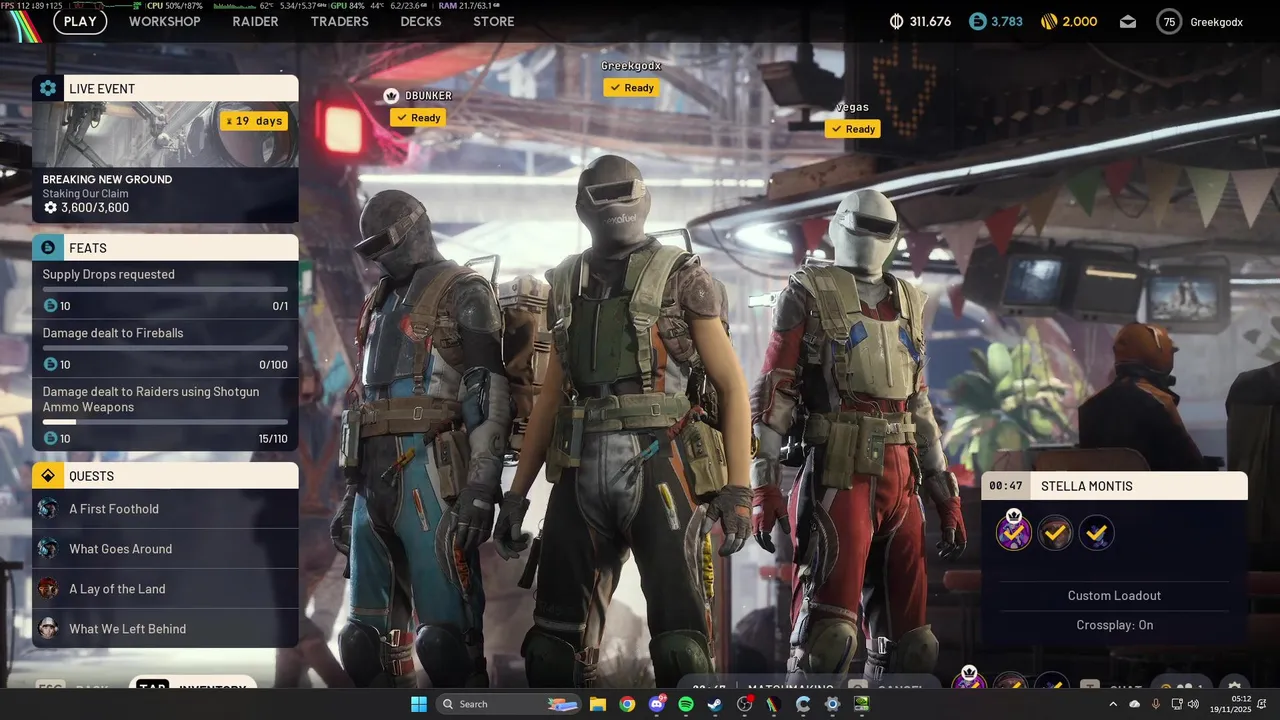
Task: Click the taskbar Search box
Action: [510, 704]
